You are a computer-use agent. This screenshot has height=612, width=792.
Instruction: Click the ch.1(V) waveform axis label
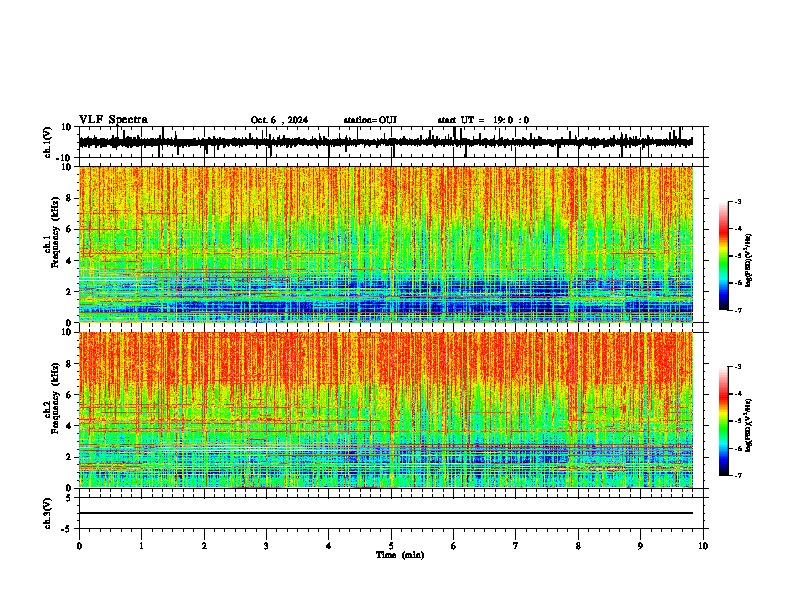(48, 142)
